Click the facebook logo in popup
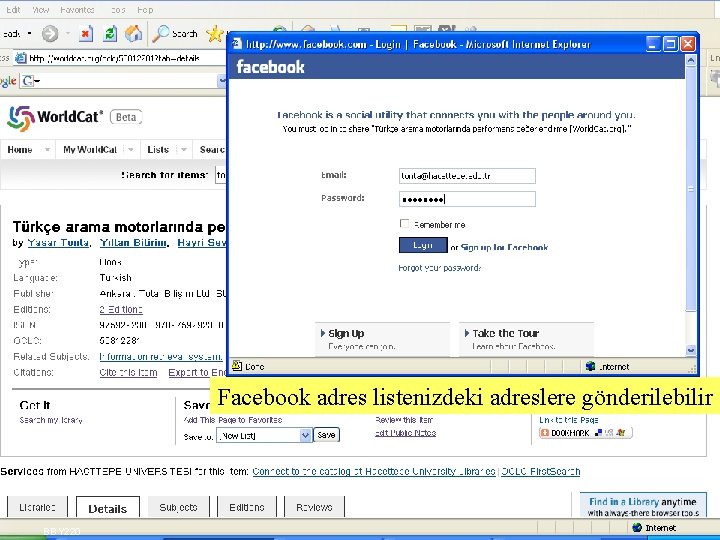The height and width of the screenshot is (540, 720). [x=270, y=67]
